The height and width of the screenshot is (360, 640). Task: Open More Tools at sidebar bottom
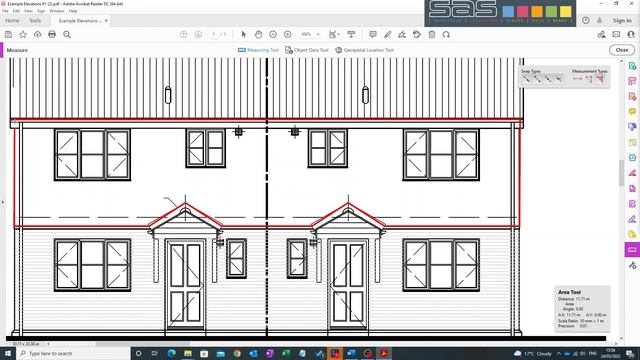click(x=632, y=266)
